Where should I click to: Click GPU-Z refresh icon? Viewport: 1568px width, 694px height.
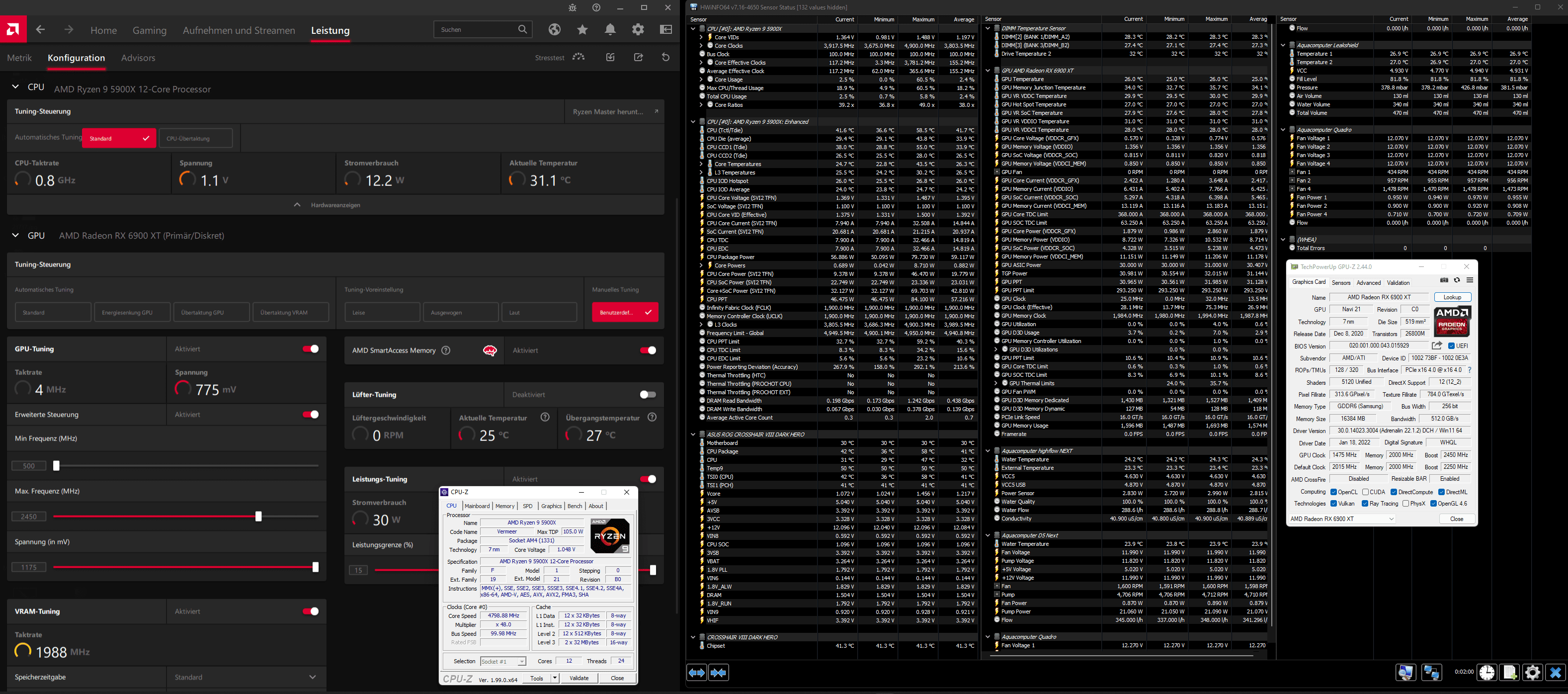[1457, 280]
